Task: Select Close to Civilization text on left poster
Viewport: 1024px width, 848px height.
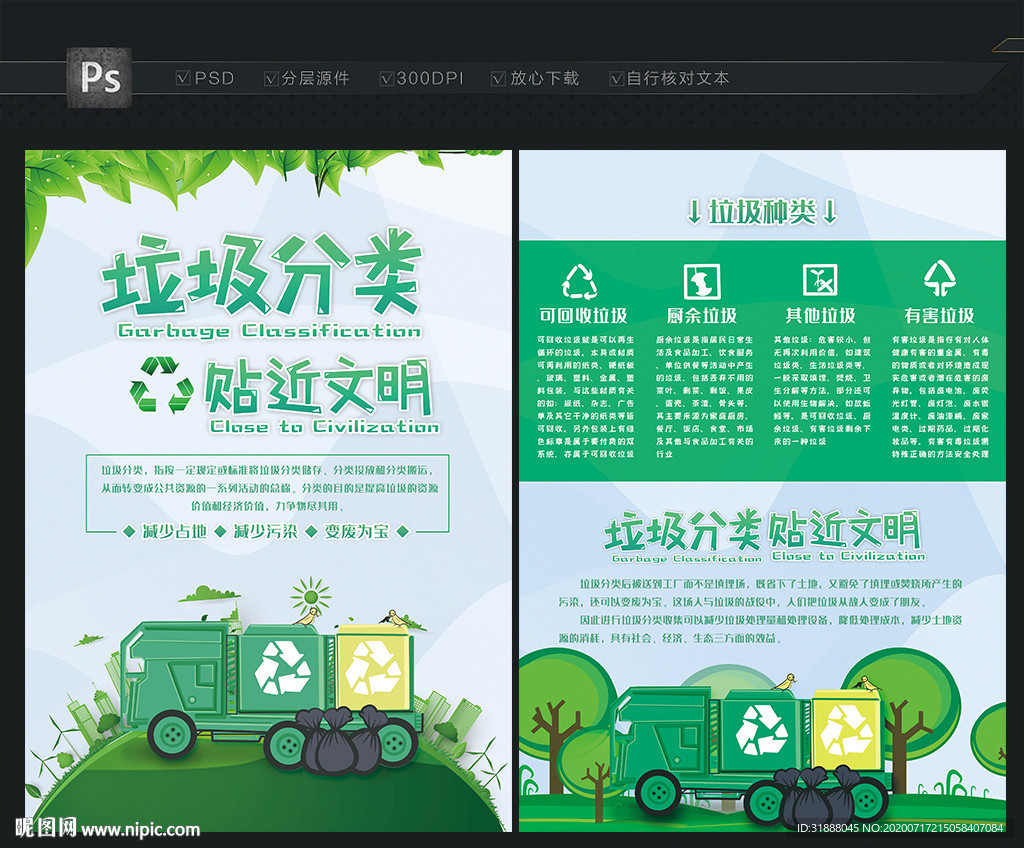Action: pyautogui.click(x=325, y=426)
